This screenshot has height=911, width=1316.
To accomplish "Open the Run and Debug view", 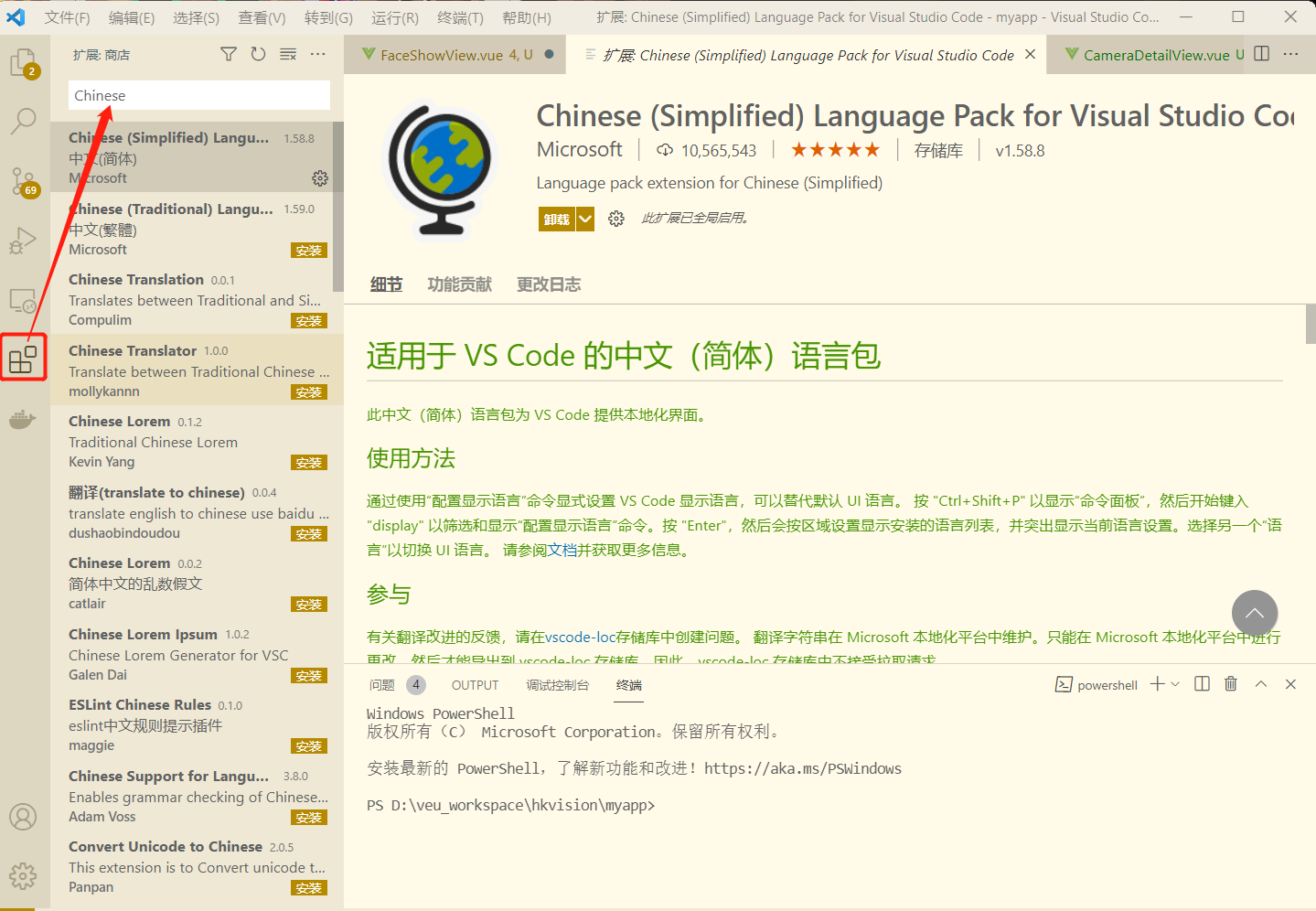I will coord(24,241).
